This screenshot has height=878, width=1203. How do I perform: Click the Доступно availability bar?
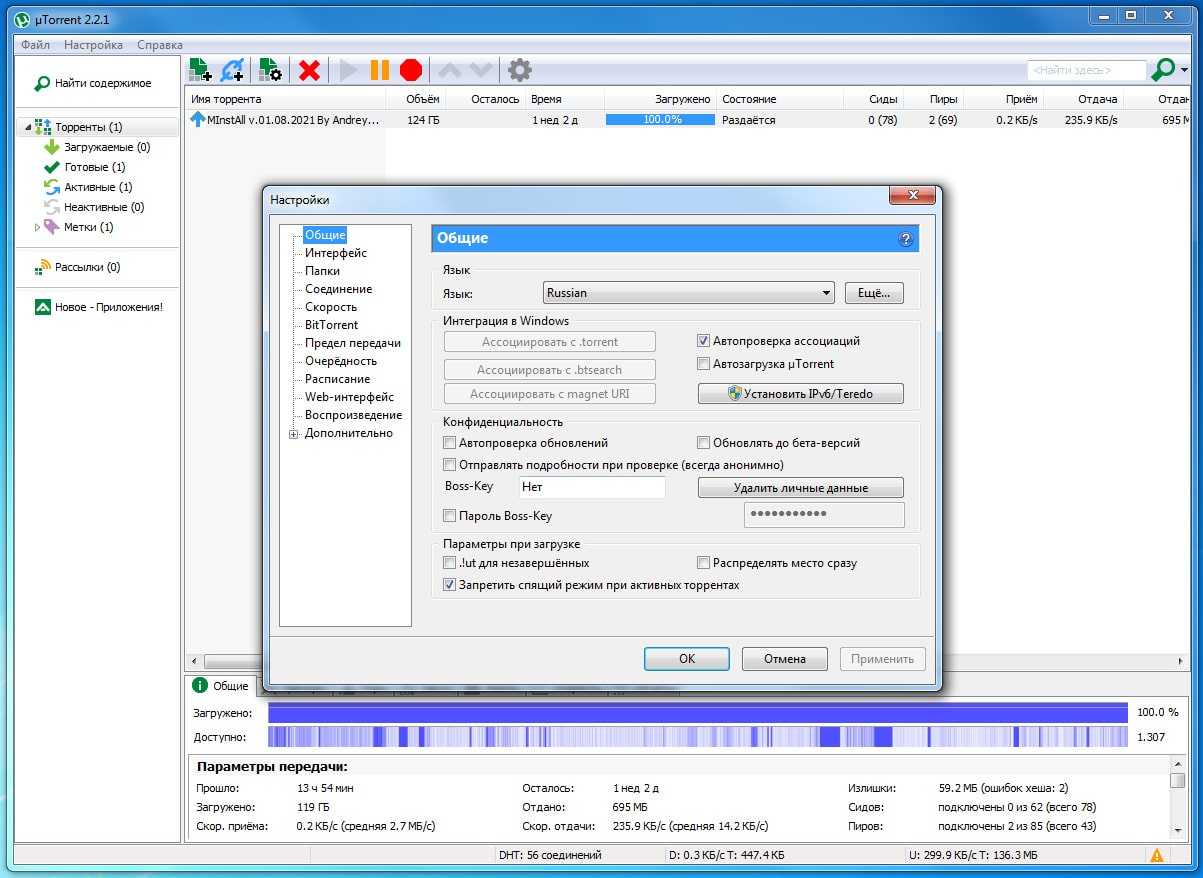(698, 737)
